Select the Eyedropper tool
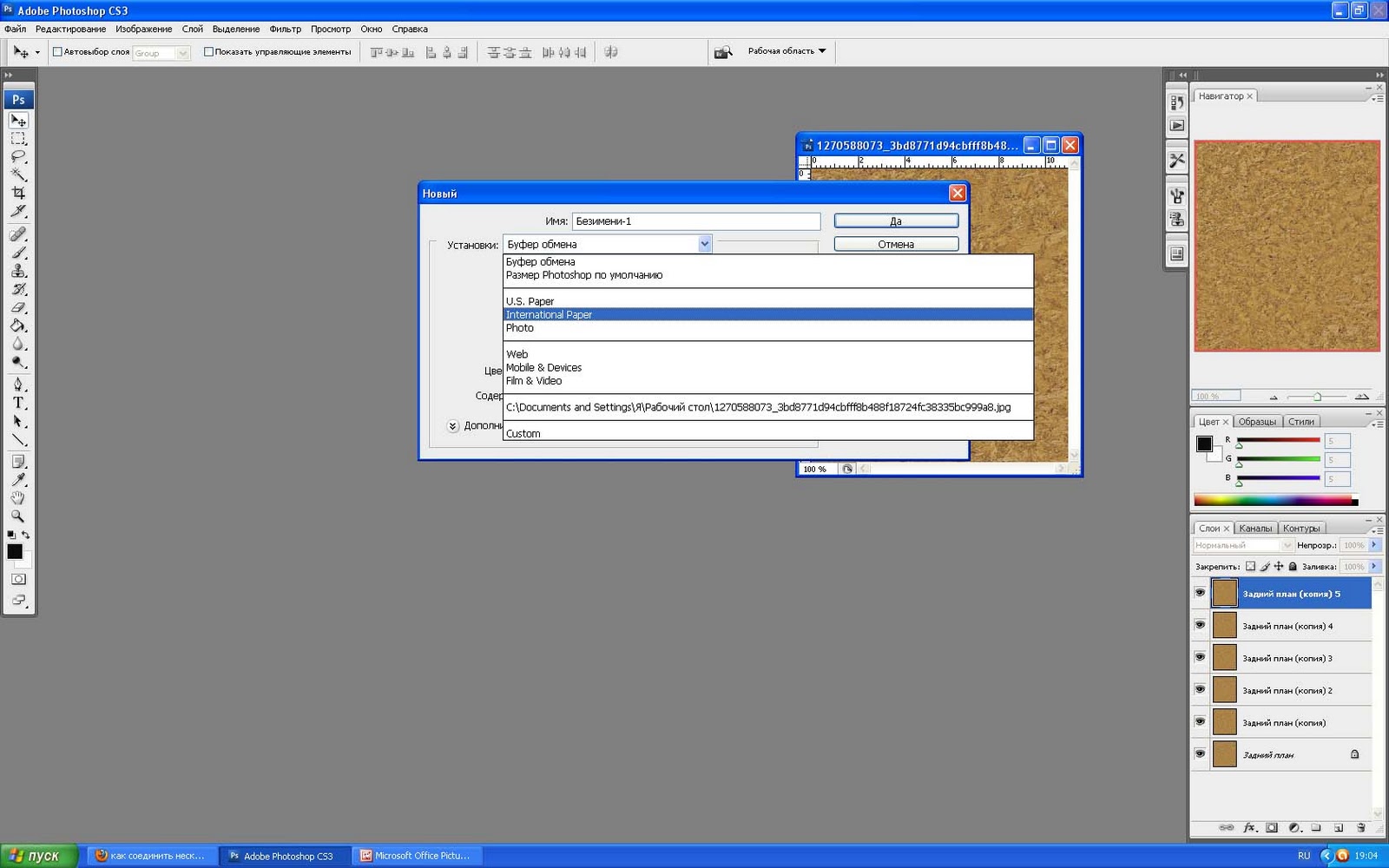 coord(18,480)
